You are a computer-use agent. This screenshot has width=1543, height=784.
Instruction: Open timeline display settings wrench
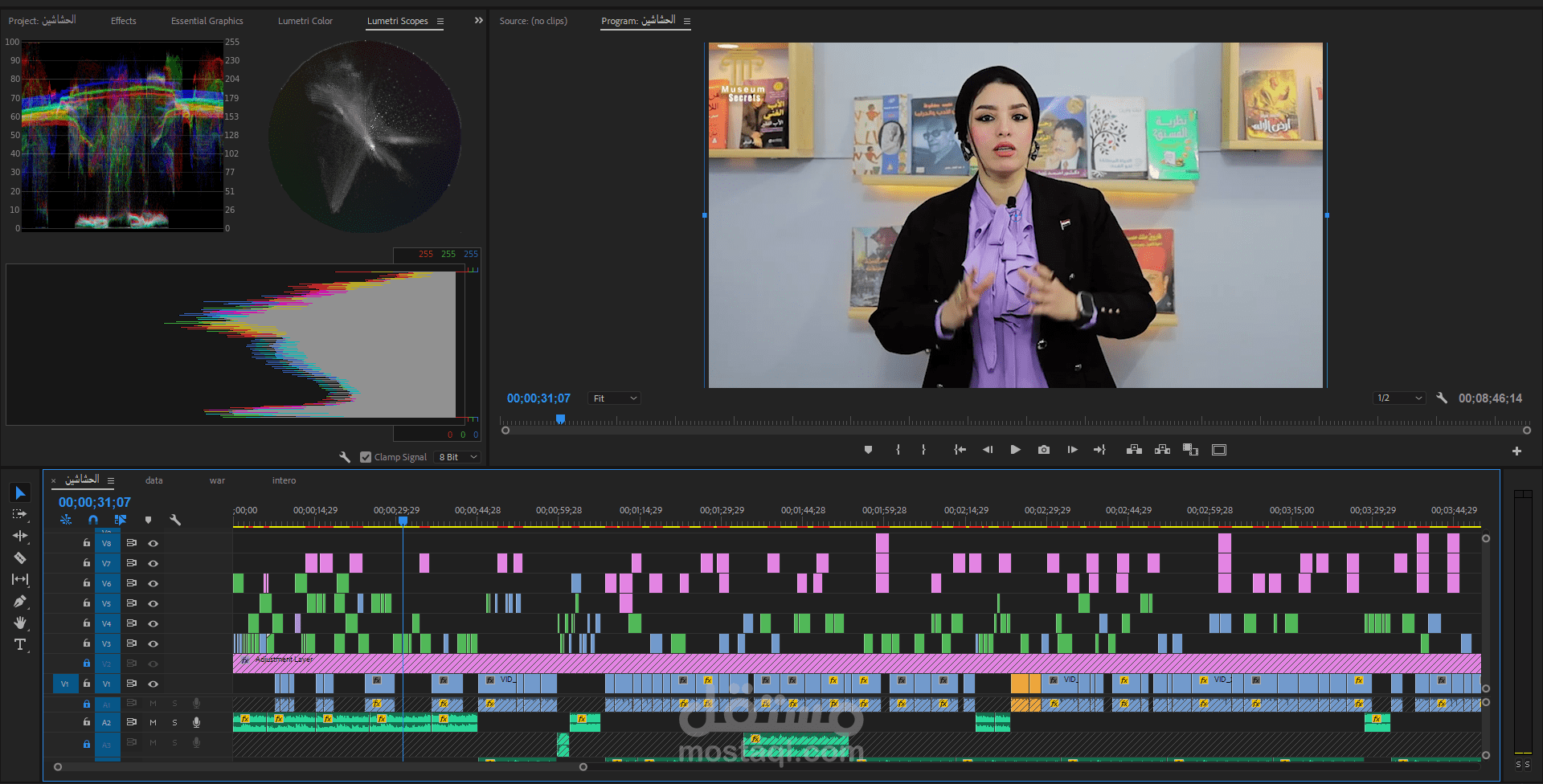pos(175,520)
